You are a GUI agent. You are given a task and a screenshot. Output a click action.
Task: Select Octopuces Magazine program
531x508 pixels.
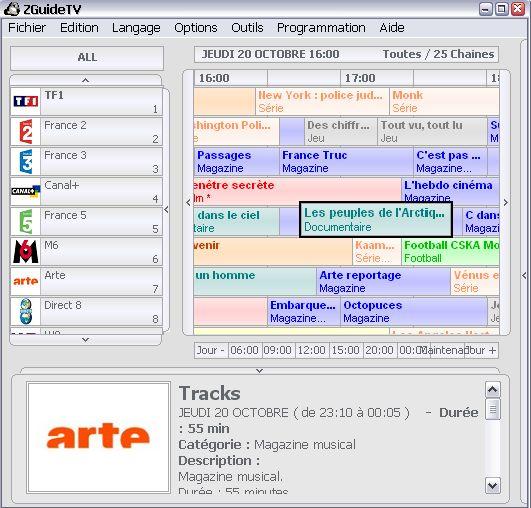414,312
